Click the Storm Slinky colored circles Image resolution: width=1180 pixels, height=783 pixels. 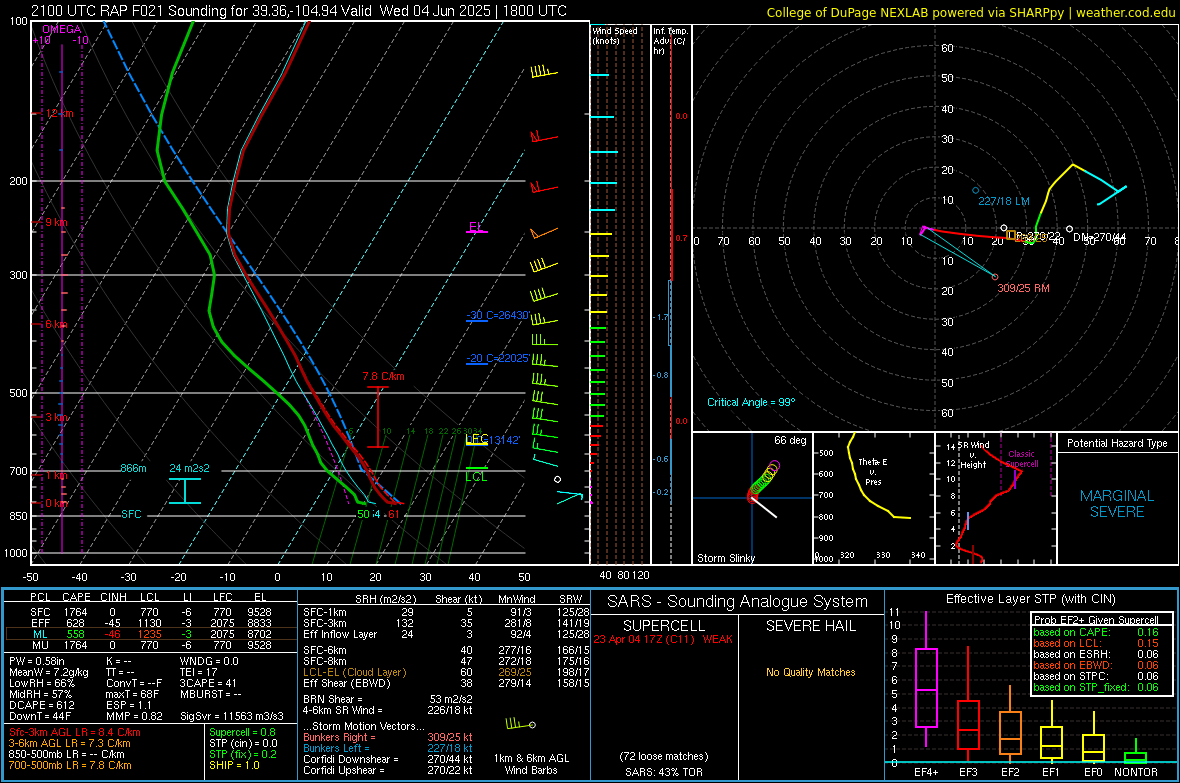coord(763,480)
